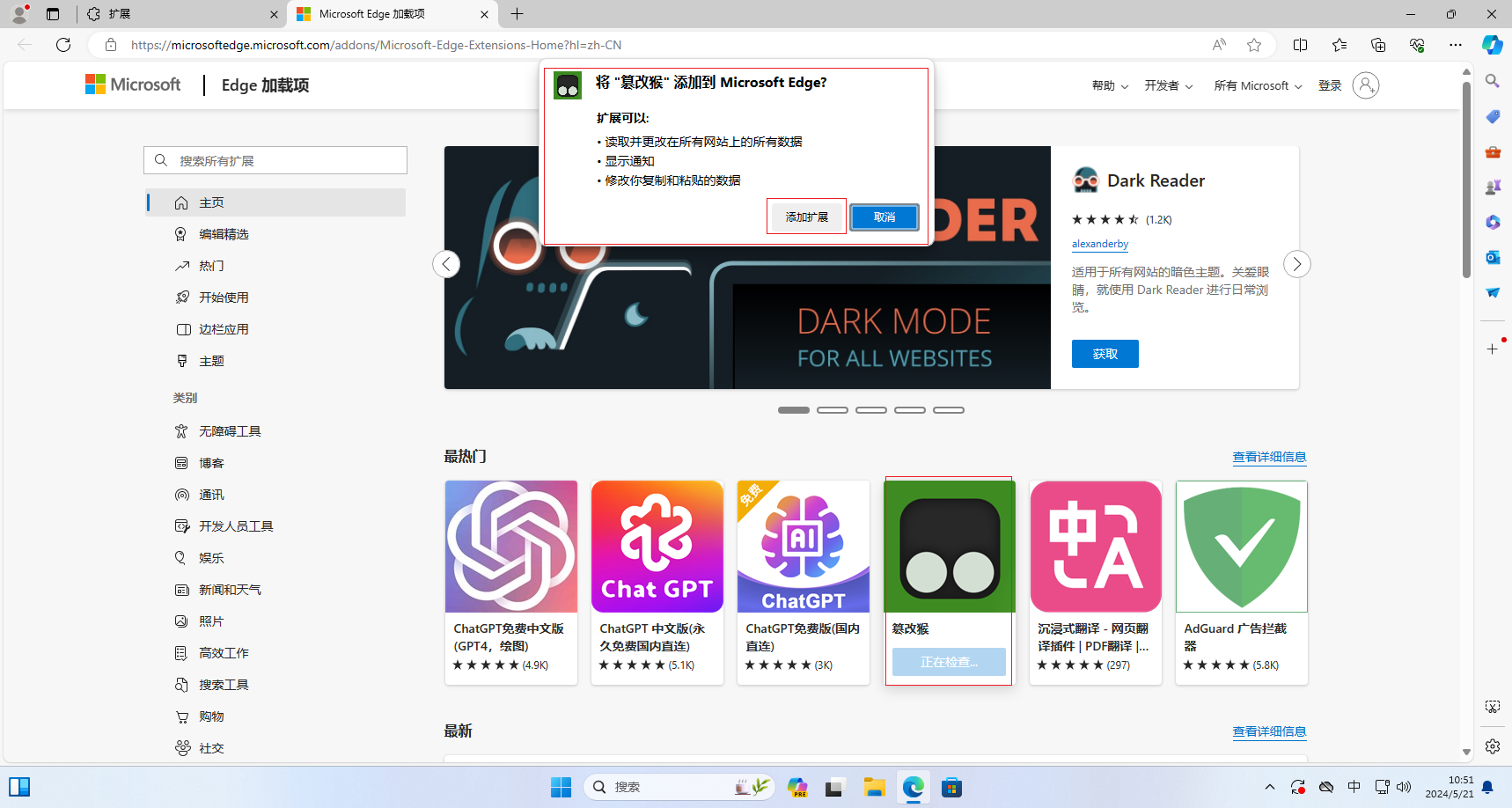
Task: Open the 新闻和天气 category
Action: tap(275, 590)
